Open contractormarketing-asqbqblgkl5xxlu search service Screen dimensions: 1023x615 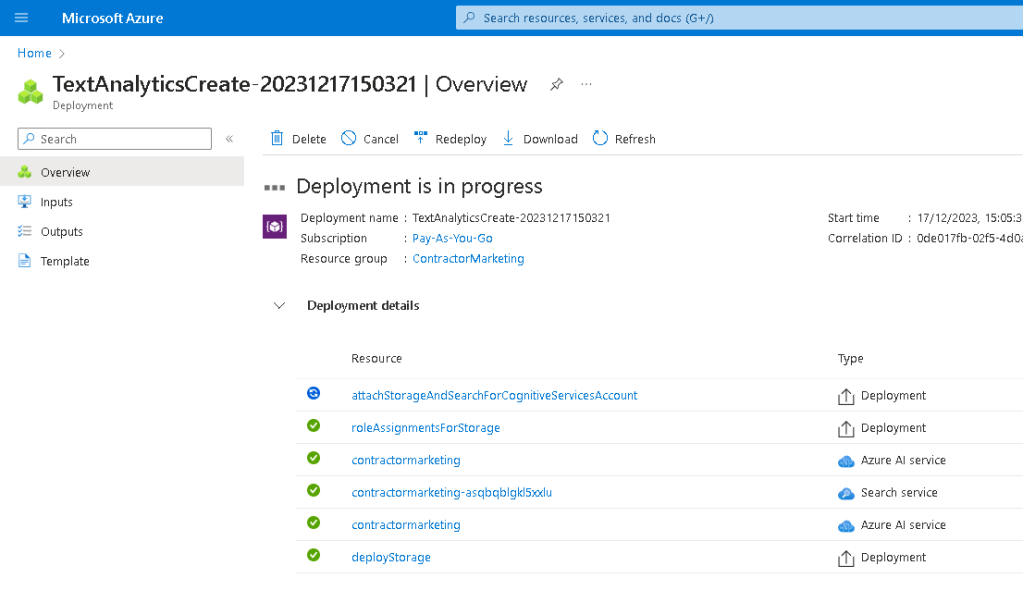pyautogui.click(x=451, y=492)
